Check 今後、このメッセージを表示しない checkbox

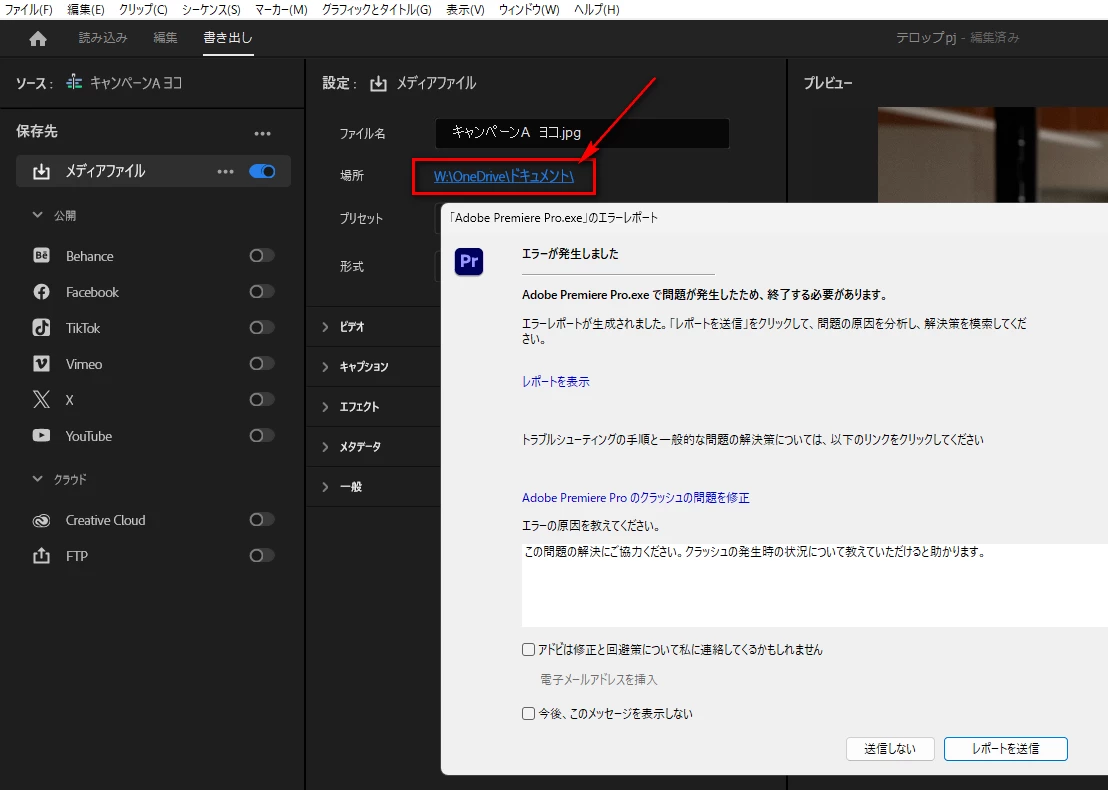[529, 714]
